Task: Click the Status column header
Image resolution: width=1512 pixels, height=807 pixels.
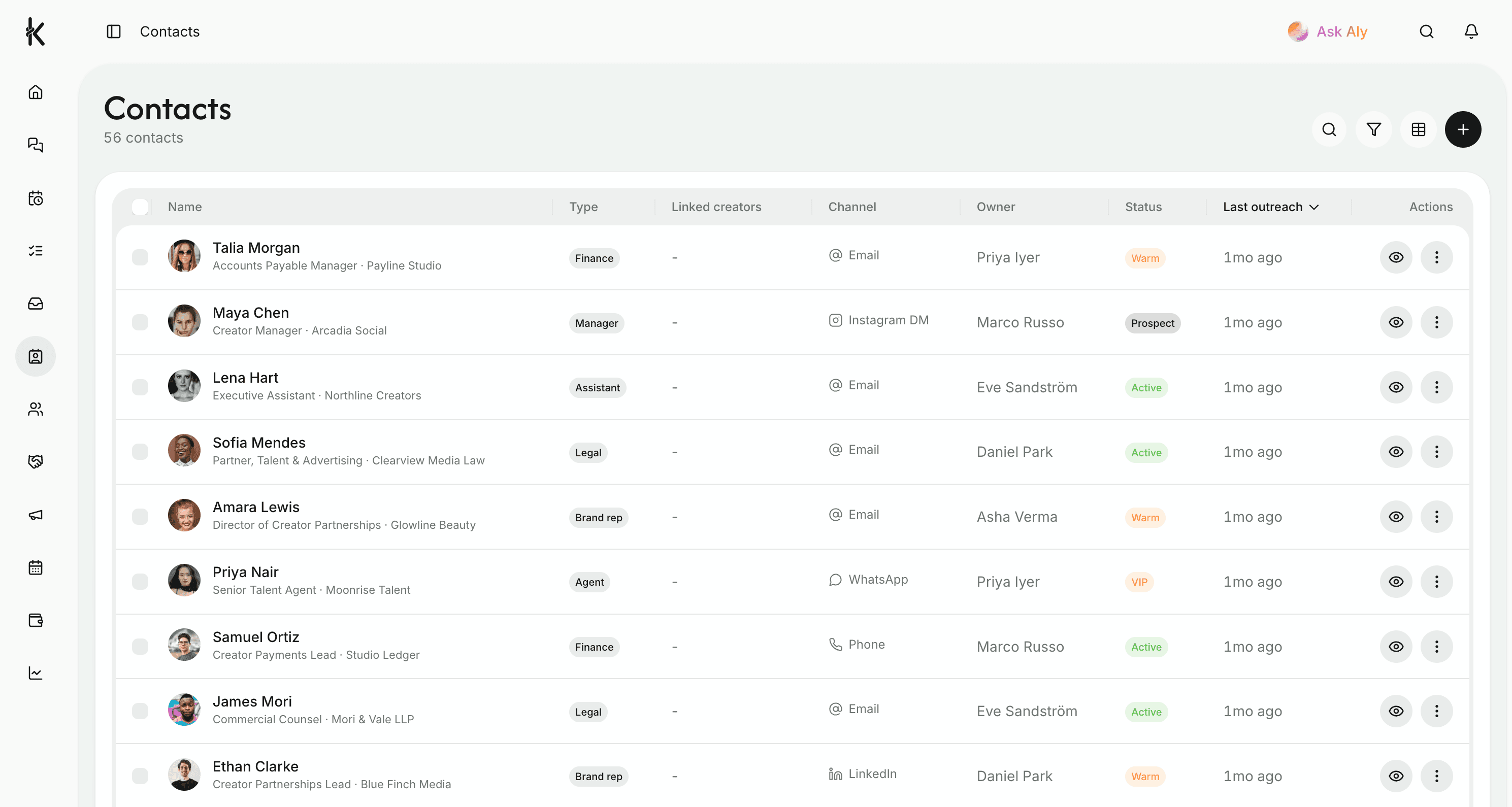Action: coord(1143,207)
